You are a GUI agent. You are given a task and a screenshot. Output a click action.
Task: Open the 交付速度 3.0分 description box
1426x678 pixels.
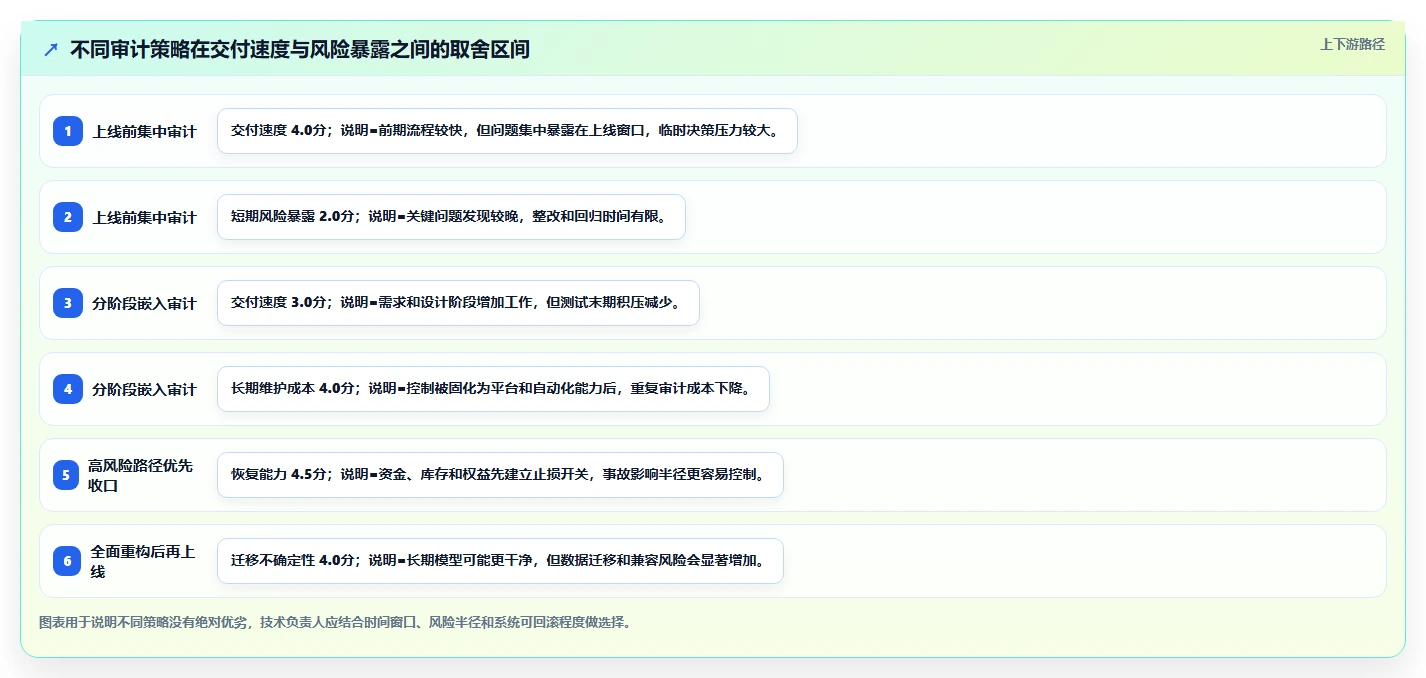coord(458,303)
